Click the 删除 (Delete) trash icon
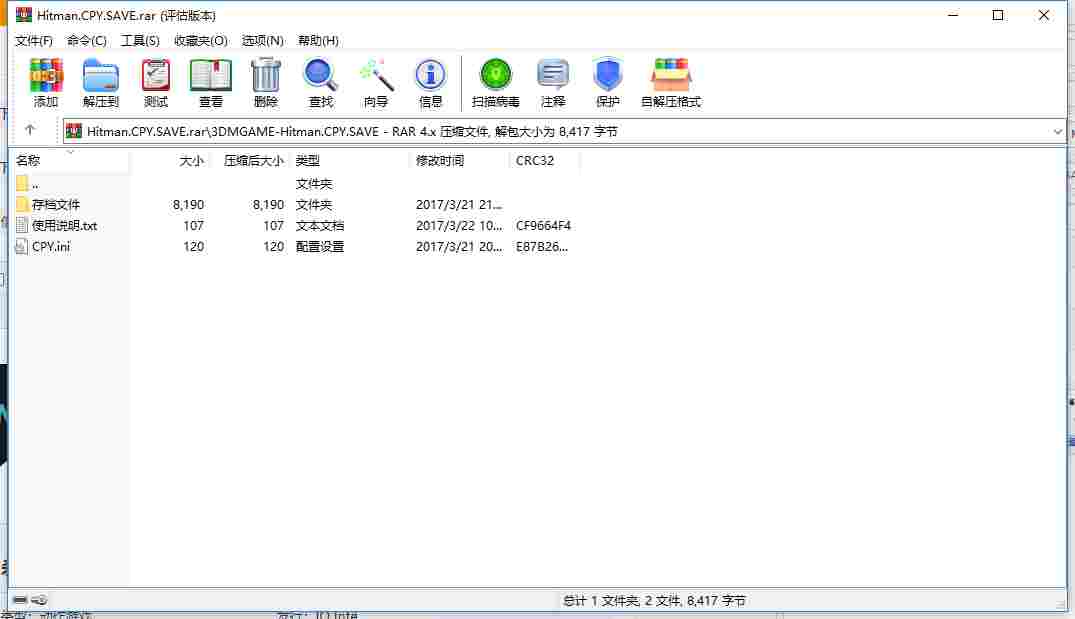Screen dimensions: 1075x619 coord(266,75)
